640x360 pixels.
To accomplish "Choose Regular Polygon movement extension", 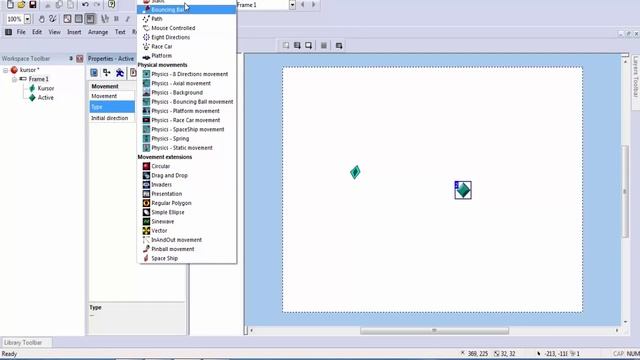I will tap(187, 203).
